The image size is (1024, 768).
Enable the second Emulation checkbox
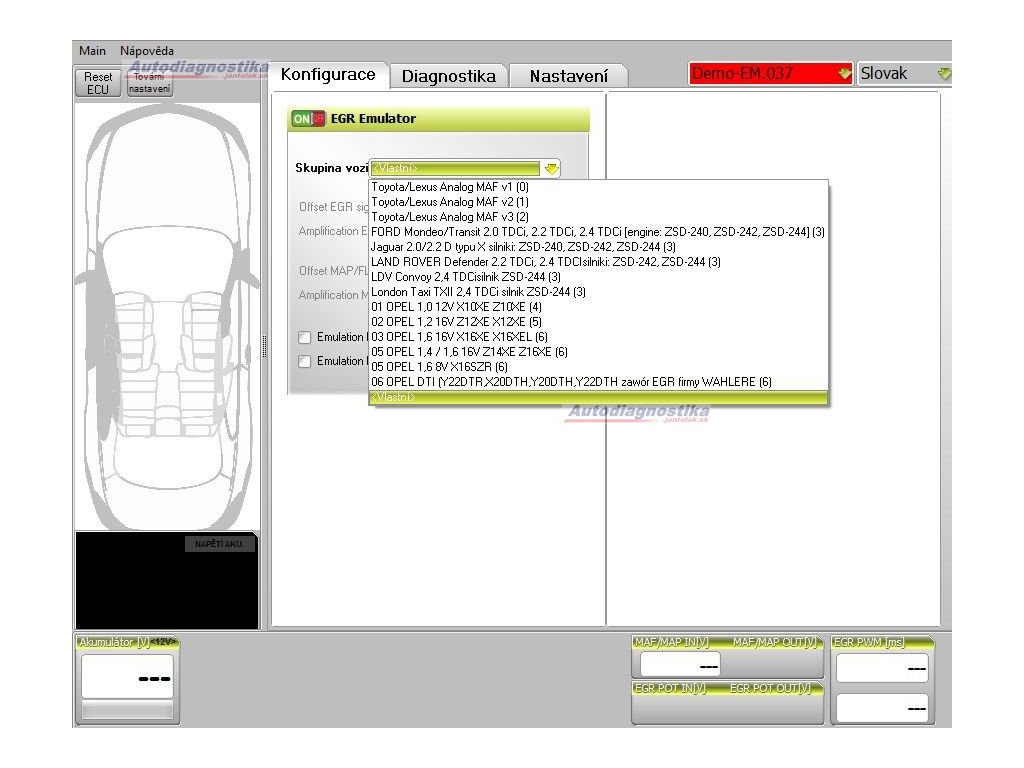[x=305, y=362]
